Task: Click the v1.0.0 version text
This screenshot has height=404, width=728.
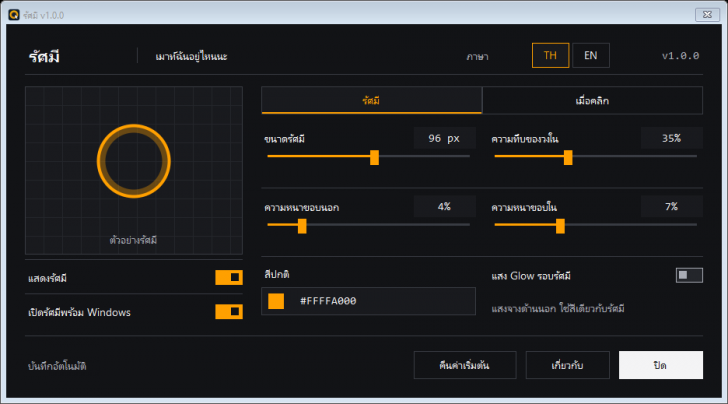Action: [680, 56]
